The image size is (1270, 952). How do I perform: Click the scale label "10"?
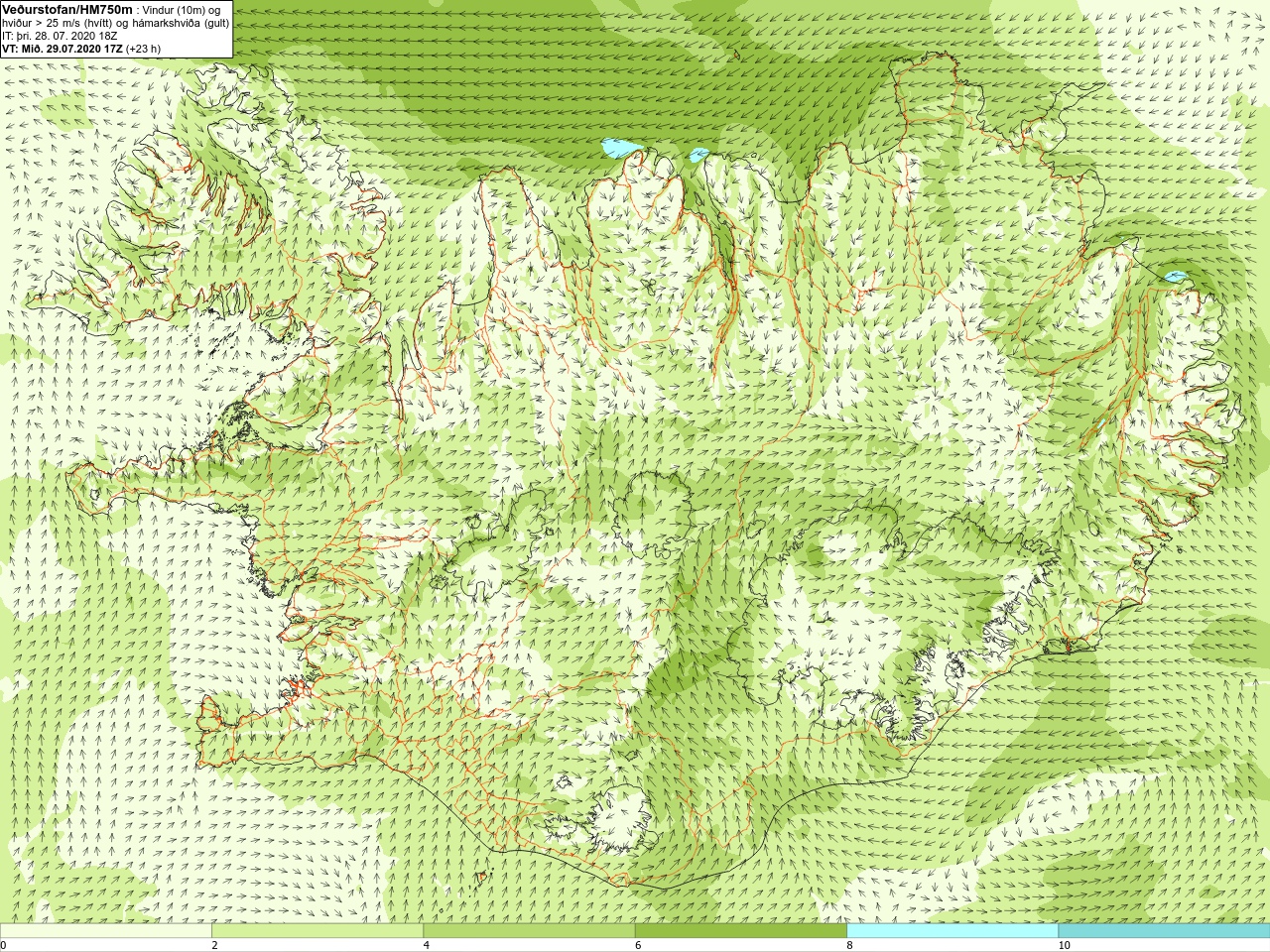(1064, 945)
